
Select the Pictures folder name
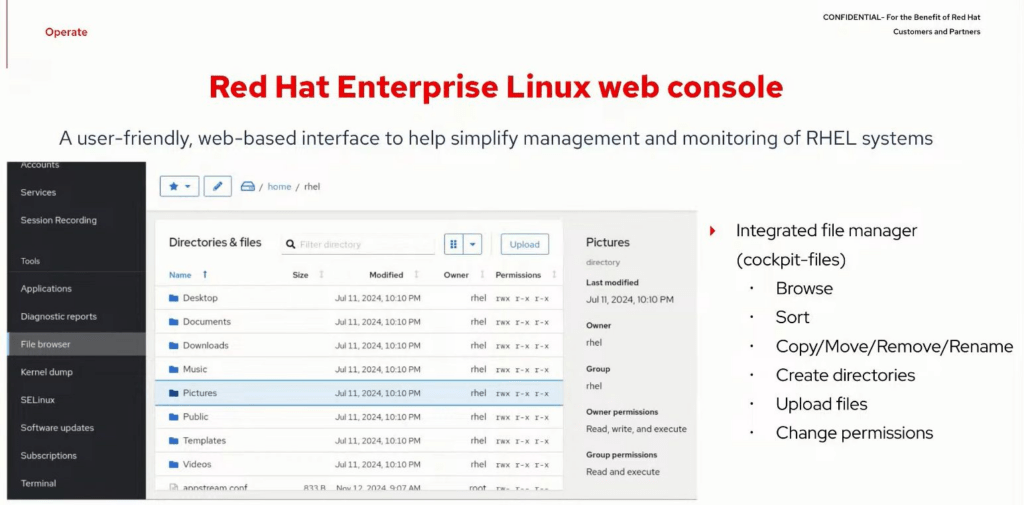[199, 393]
